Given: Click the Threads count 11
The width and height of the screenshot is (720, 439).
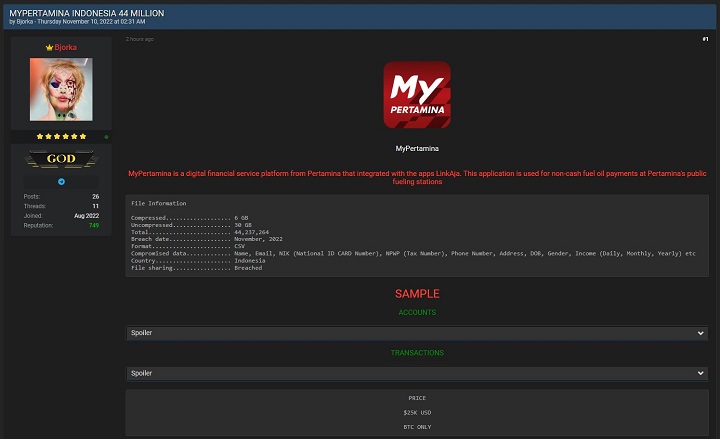Looking at the screenshot, I should [x=95, y=206].
